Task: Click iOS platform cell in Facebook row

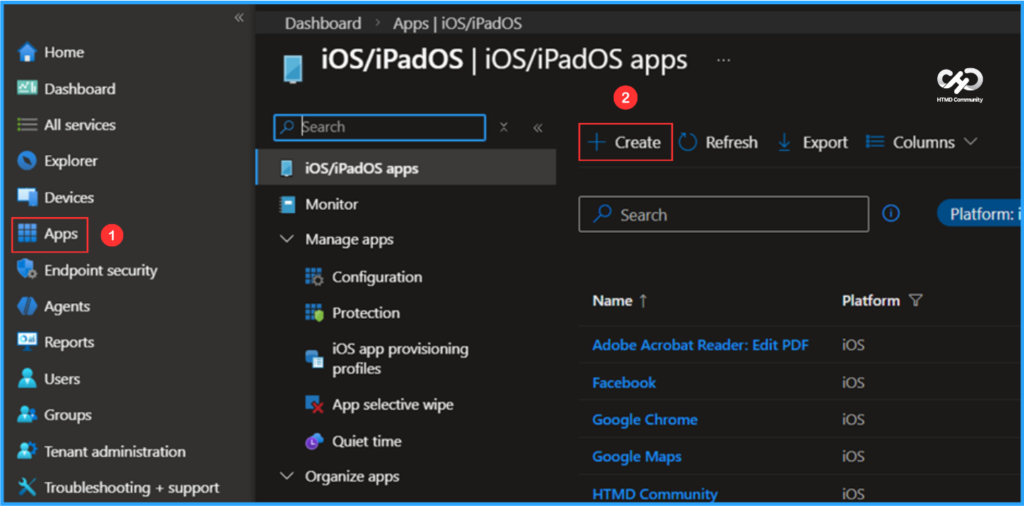Action: 853,383
